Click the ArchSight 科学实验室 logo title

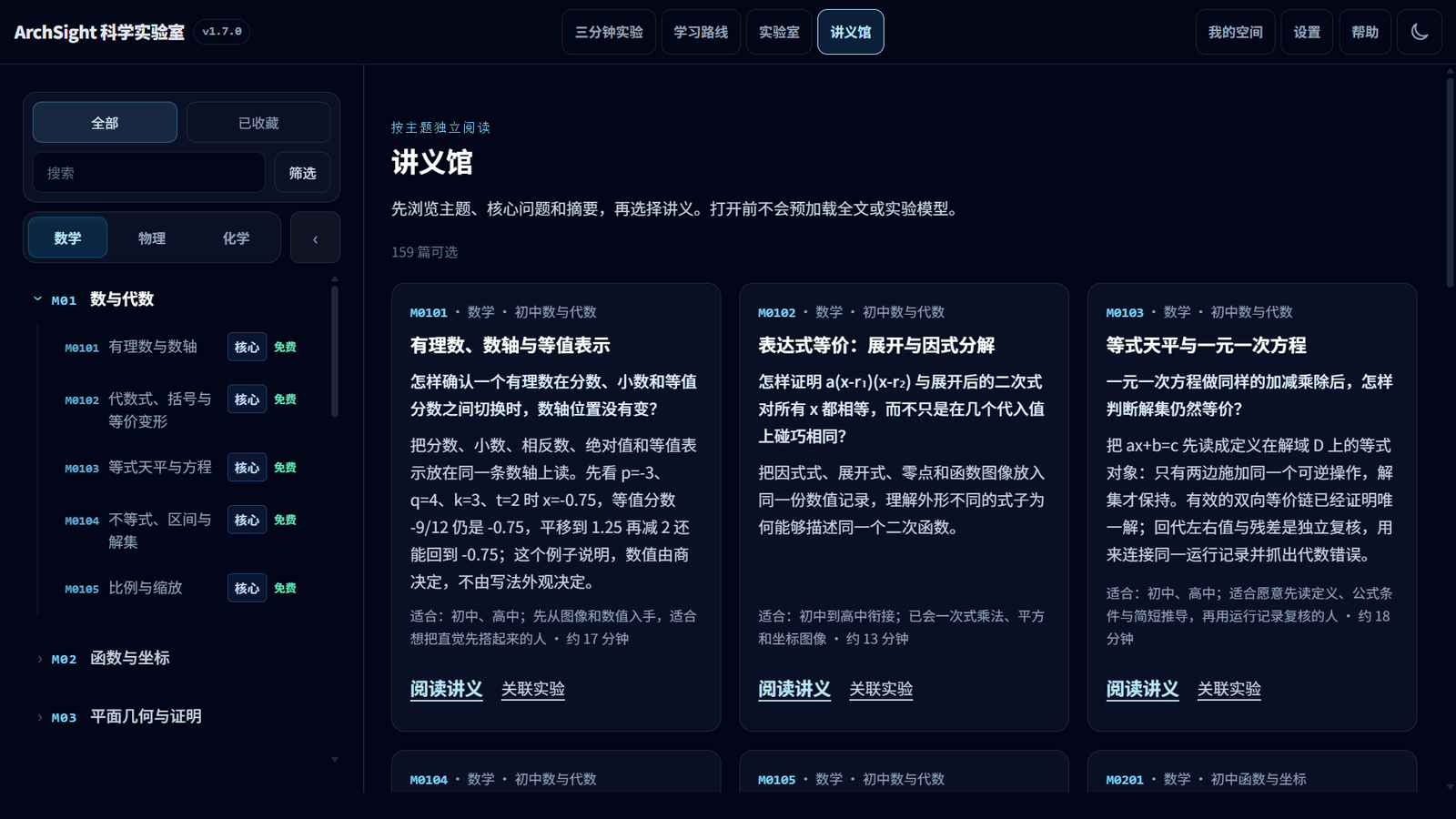click(99, 32)
